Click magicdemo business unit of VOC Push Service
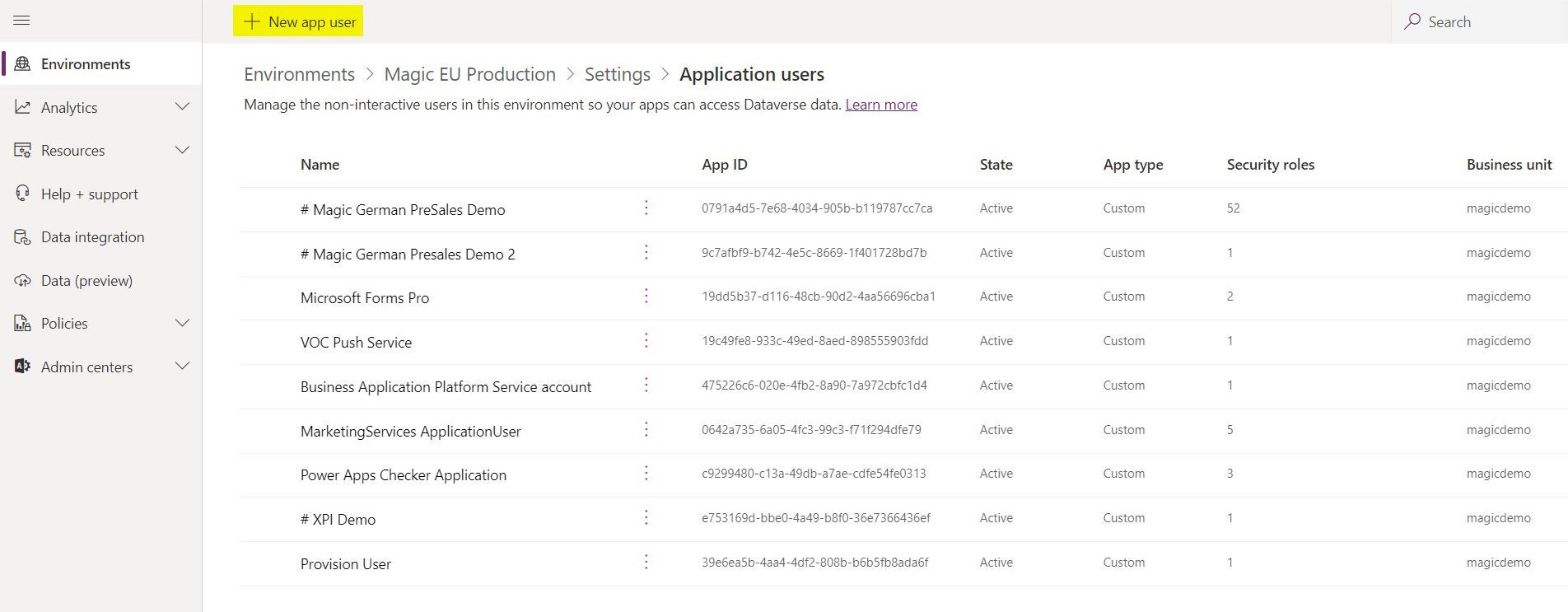This screenshot has height=612, width=1568. (1499, 341)
